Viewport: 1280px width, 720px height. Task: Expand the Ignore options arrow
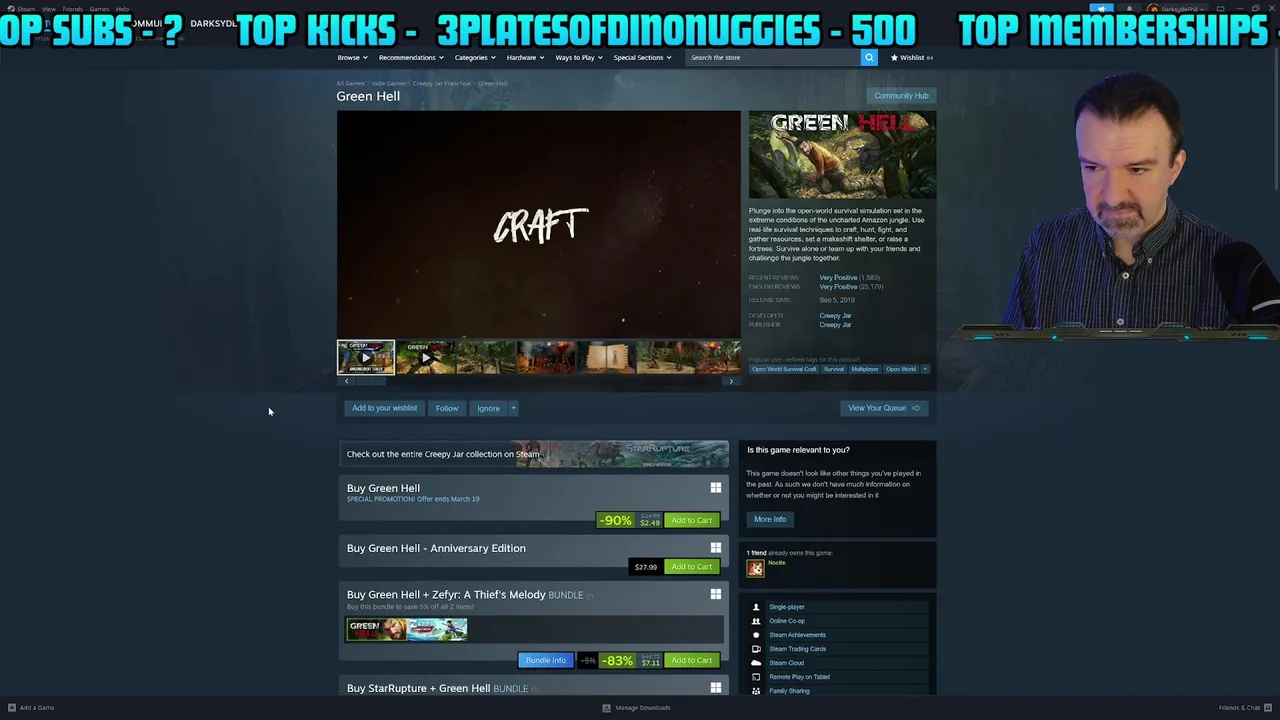click(x=513, y=408)
